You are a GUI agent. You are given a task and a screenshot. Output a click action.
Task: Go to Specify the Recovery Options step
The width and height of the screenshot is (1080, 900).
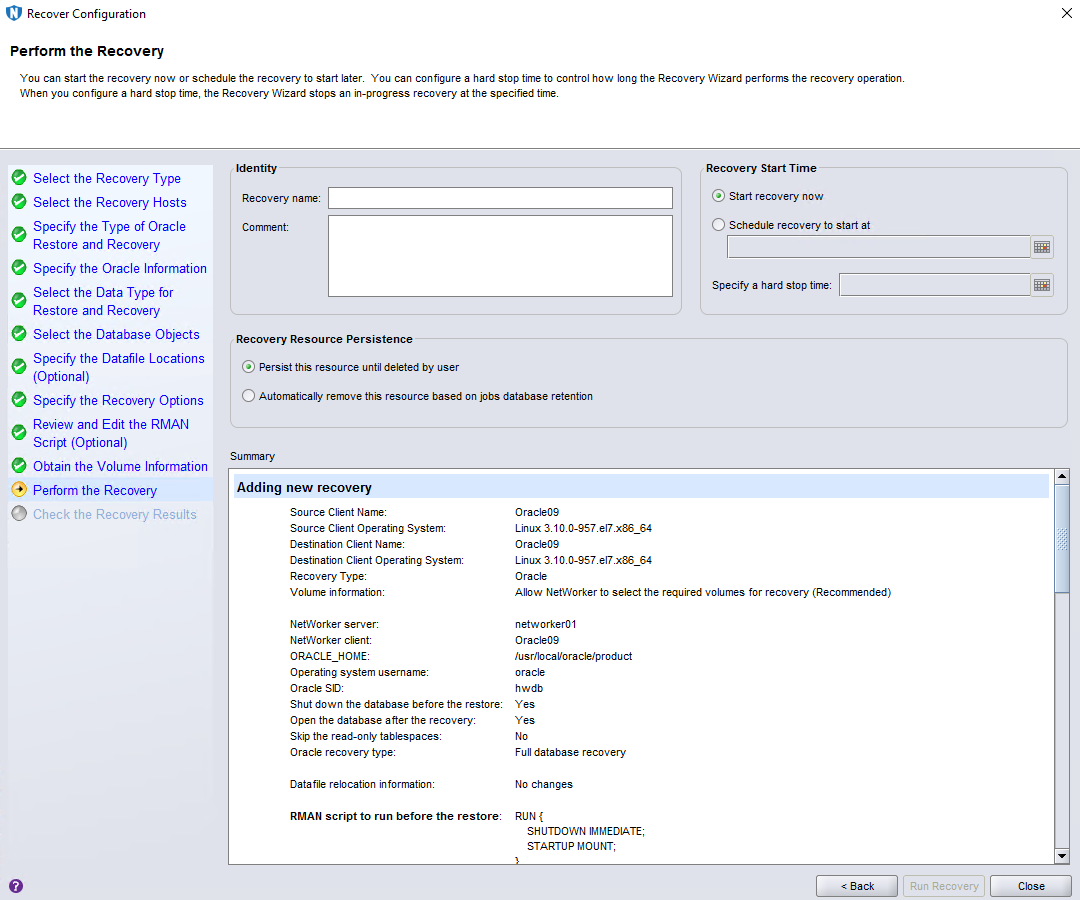[118, 400]
